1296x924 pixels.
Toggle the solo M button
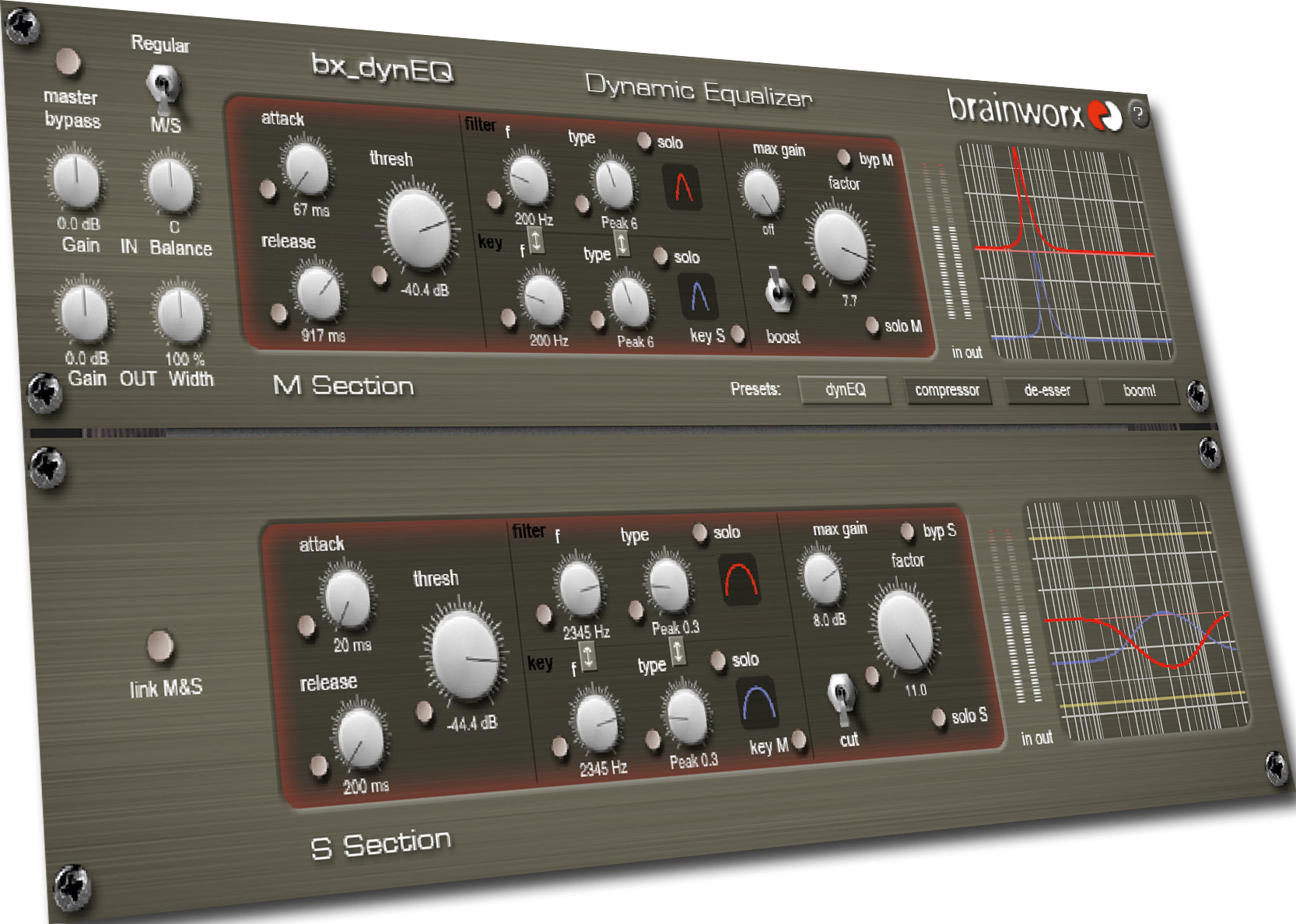click(872, 326)
